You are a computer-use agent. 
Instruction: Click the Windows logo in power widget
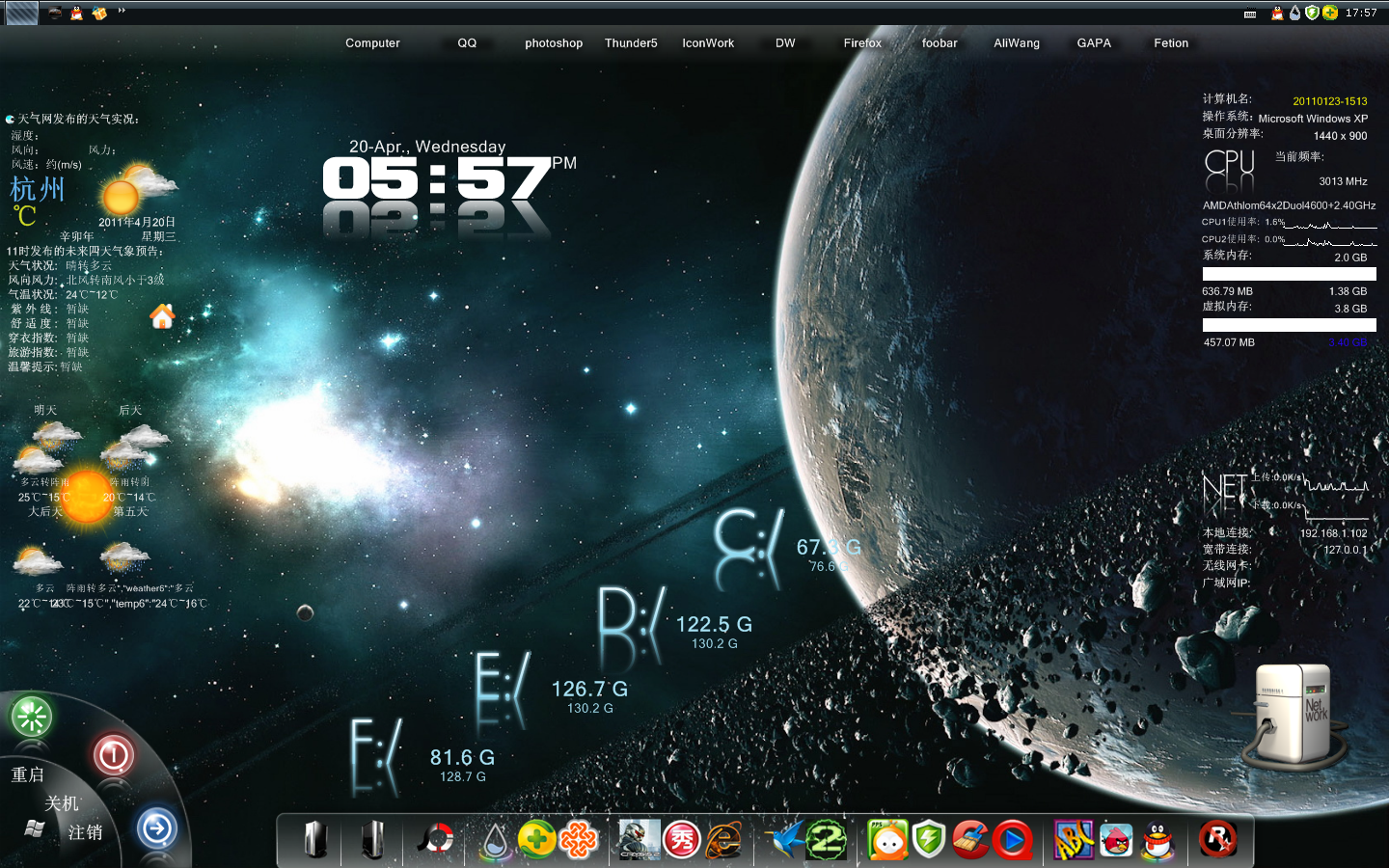(x=34, y=829)
